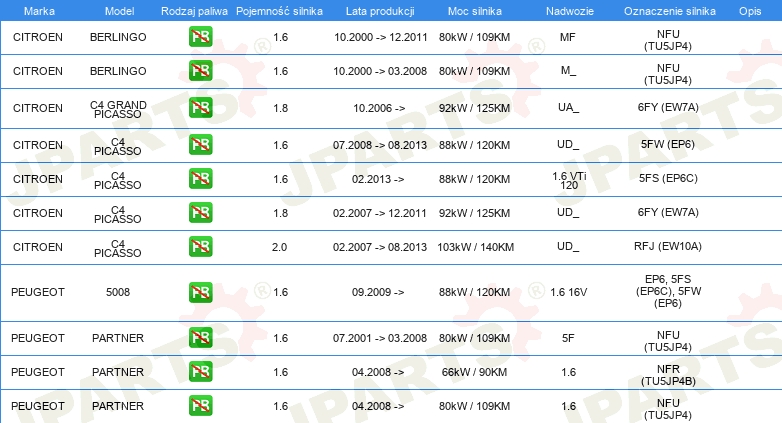The image size is (782, 423).
Task: Click the PARTNER cell in the 5F body row
Action: [118, 338]
